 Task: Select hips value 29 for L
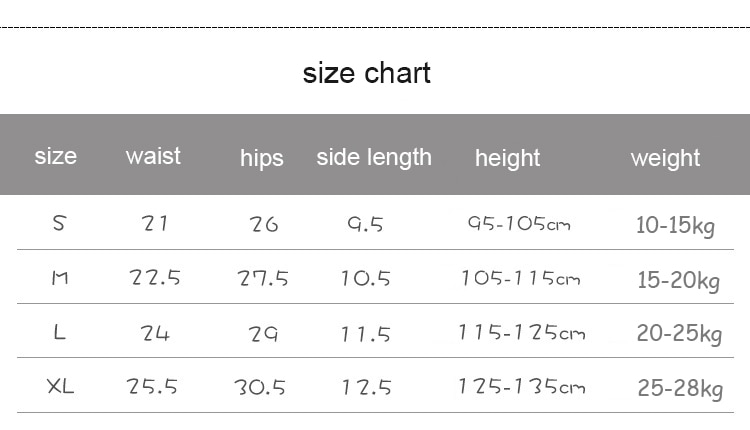click(263, 334)
